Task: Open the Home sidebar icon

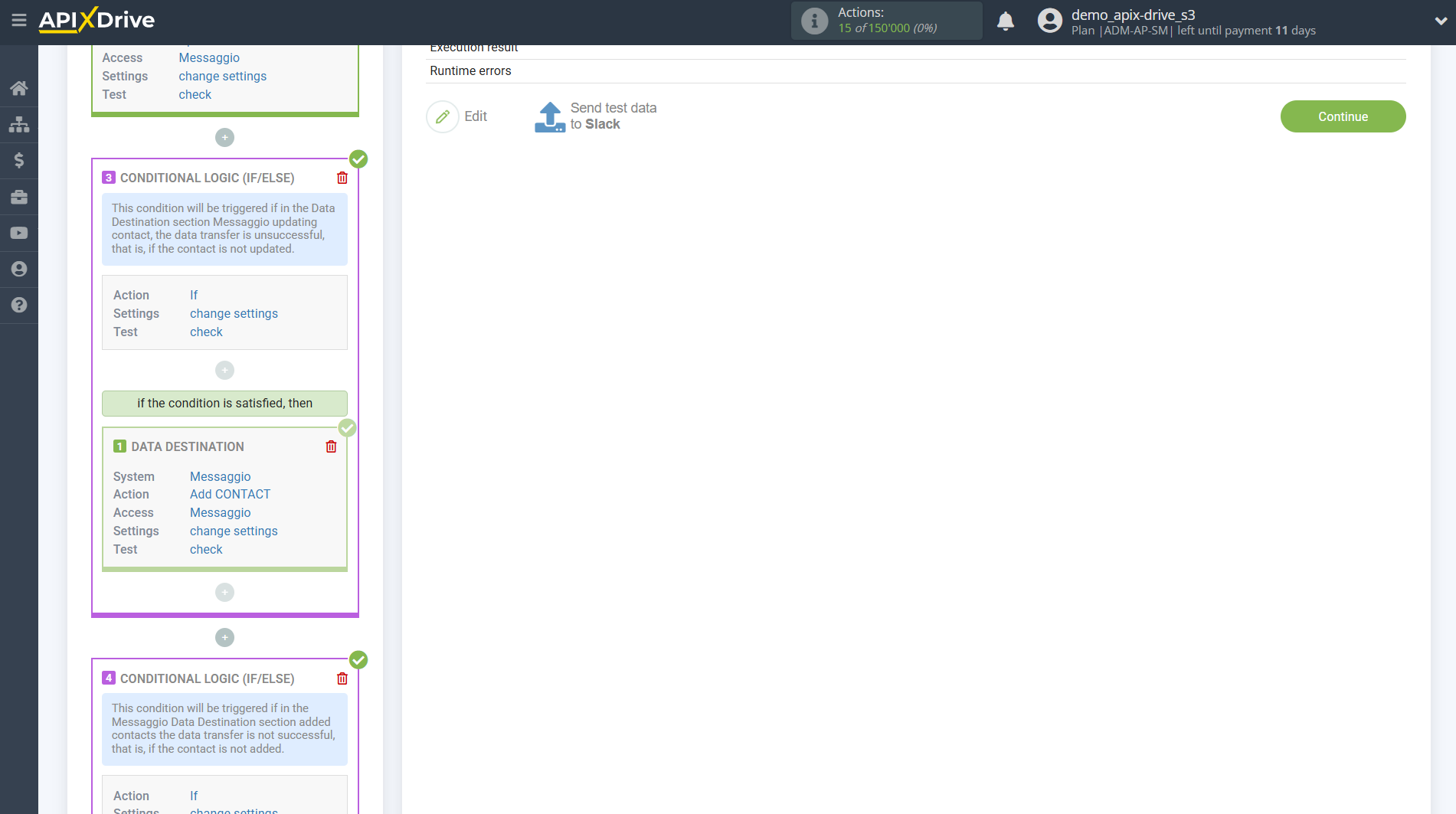Action: 19,88
